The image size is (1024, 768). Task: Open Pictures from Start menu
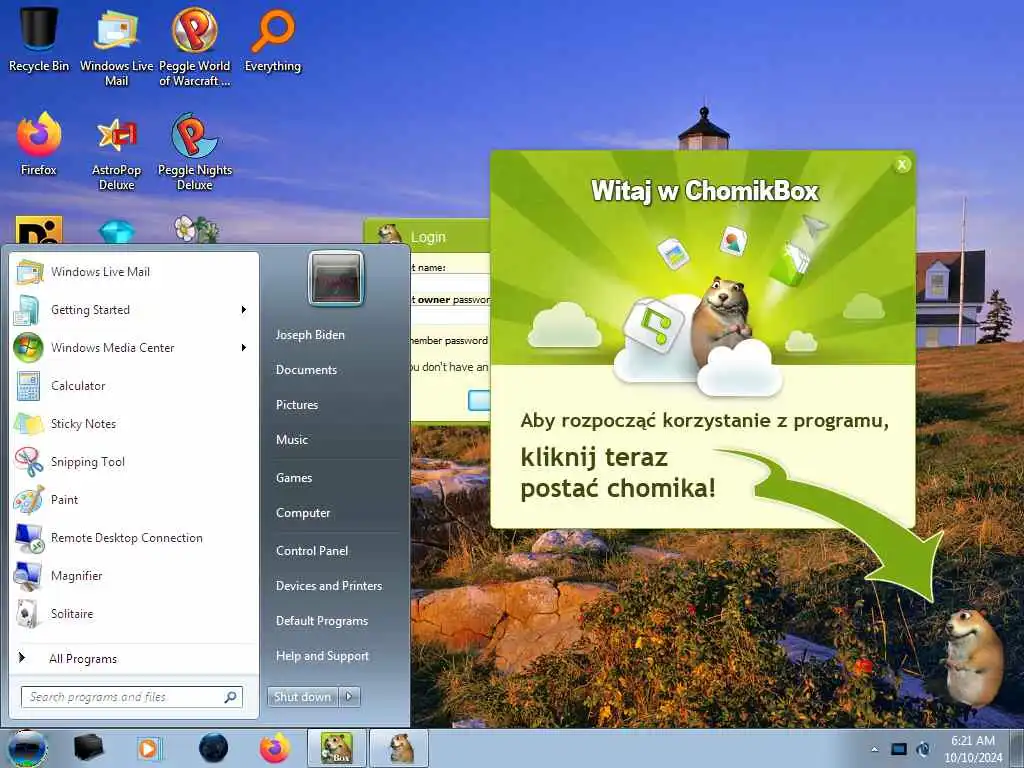click(x=297, y=405)
